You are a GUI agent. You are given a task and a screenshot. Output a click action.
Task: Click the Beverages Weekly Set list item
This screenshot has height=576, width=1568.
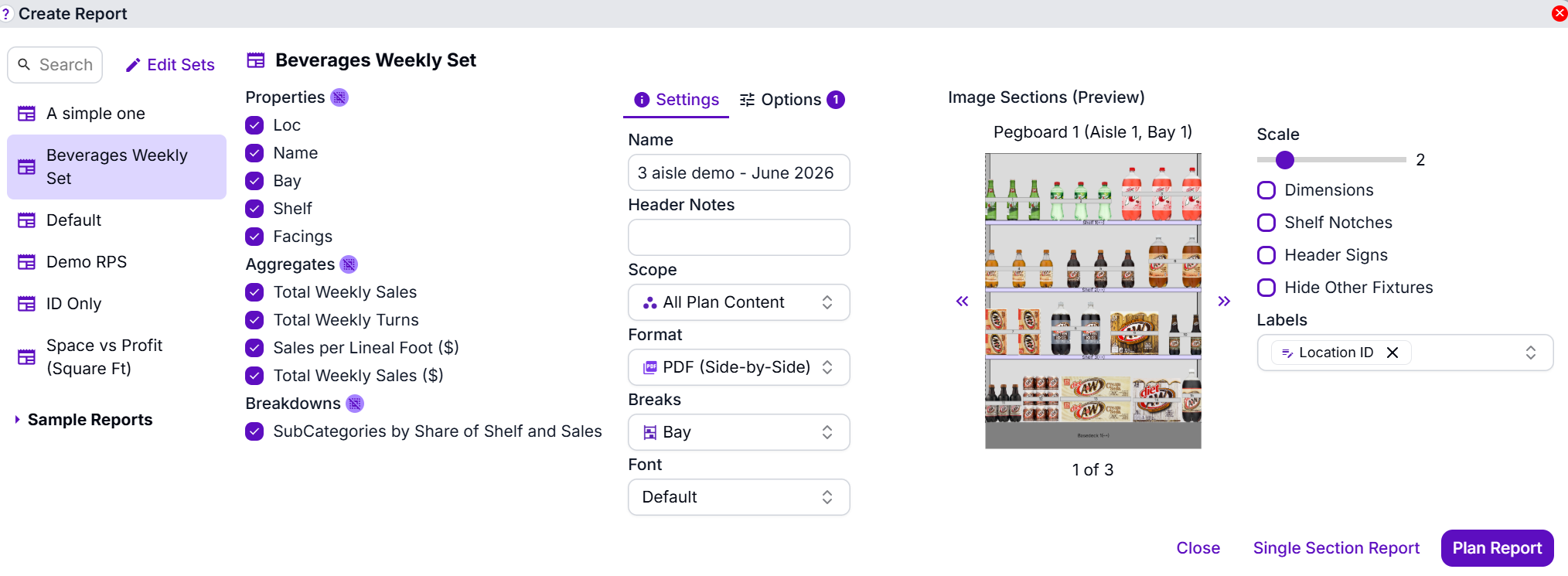(x=117, y=167)
